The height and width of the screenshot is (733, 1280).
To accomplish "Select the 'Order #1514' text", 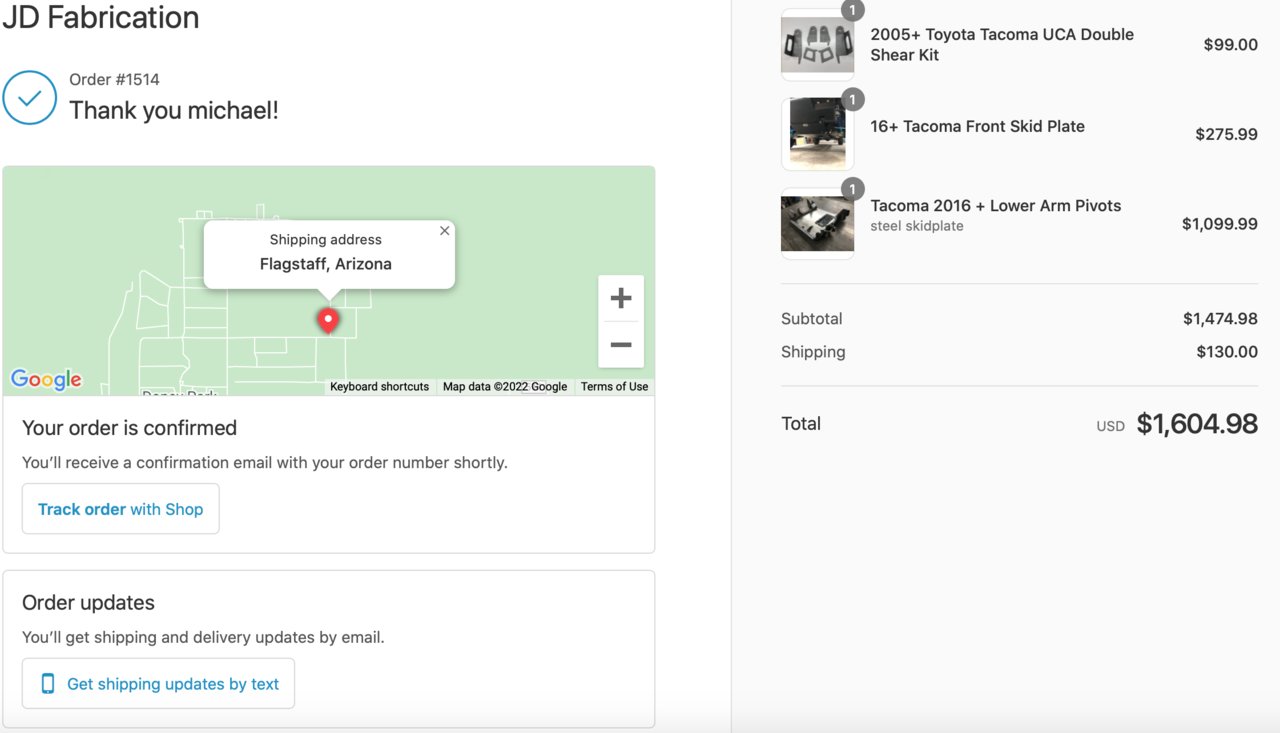I will click(114, 79).
